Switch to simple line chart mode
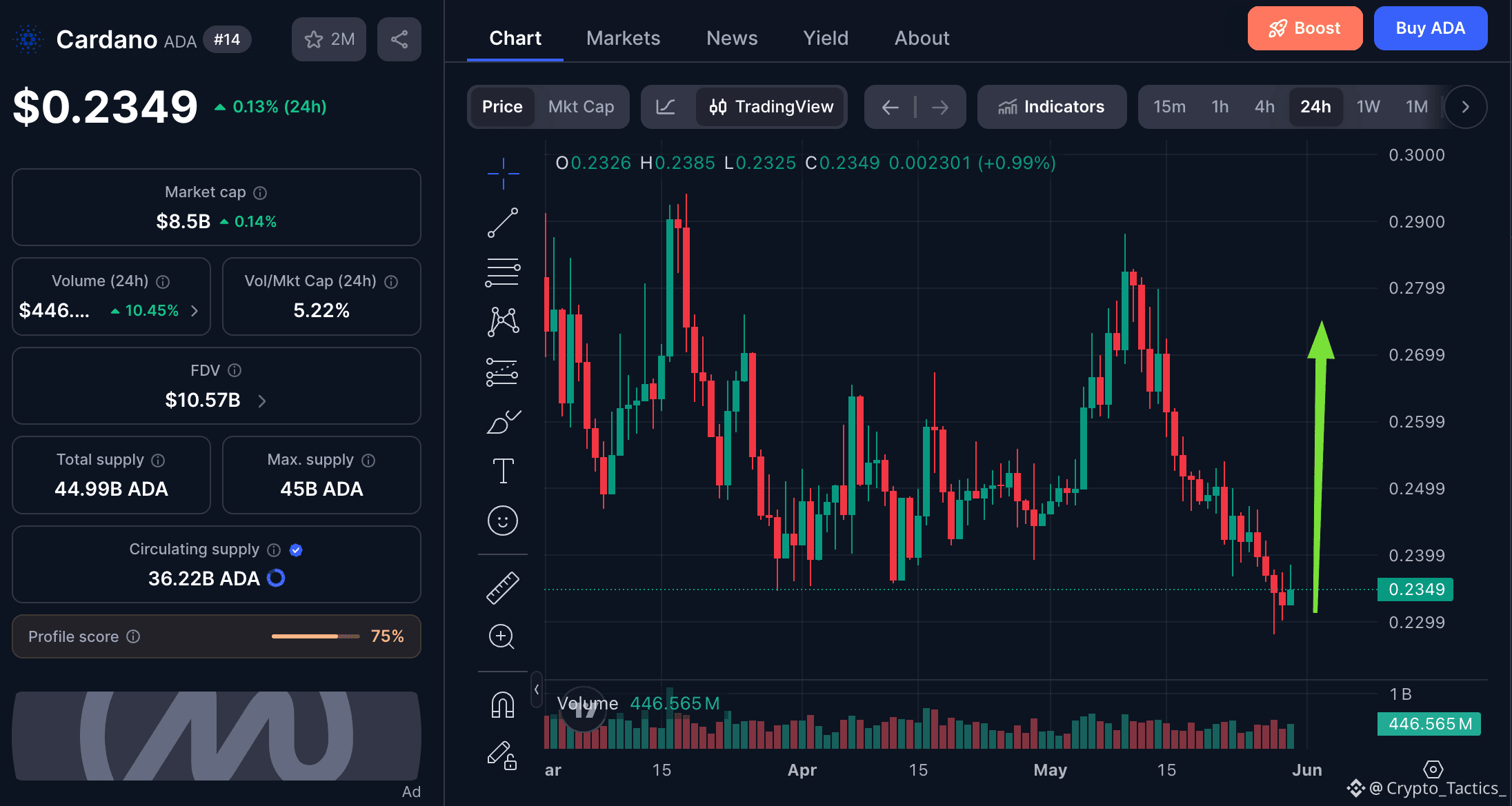Viewport: 1512px width, 806px height. (666, 107)
